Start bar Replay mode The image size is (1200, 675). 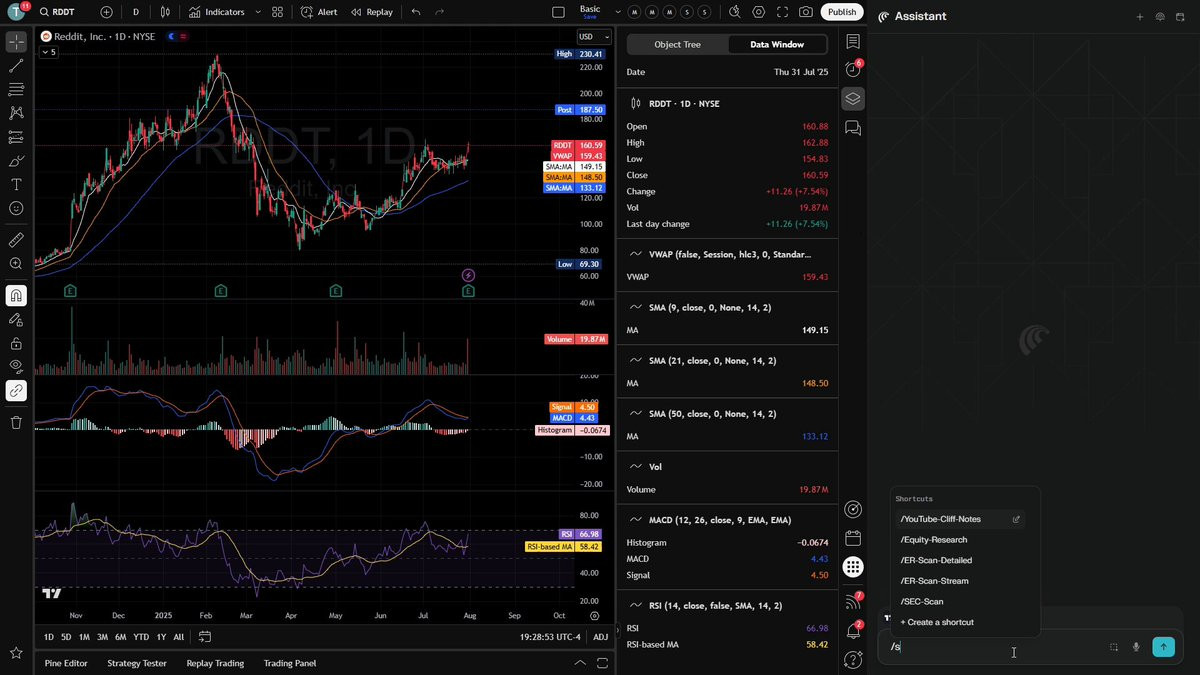click(372, 12)
